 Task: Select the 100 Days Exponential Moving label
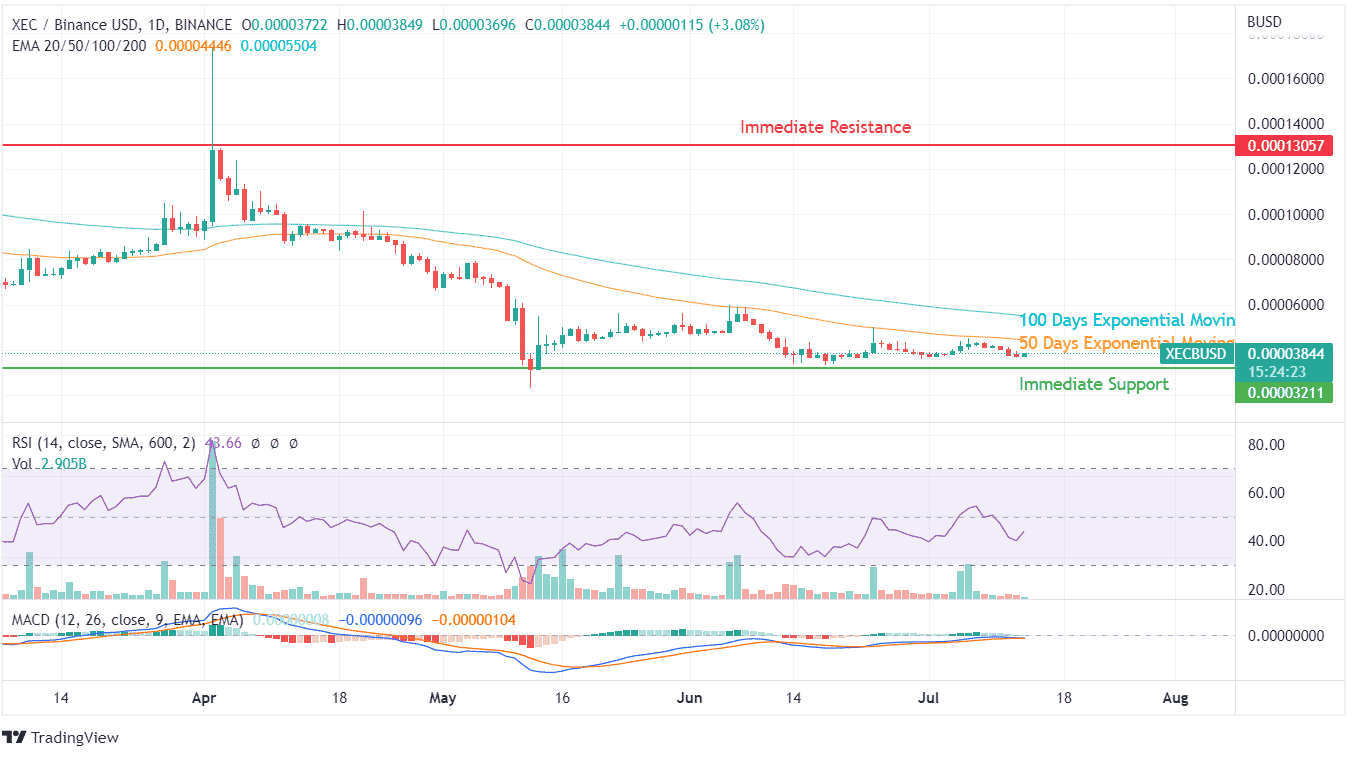(1127, 321)
